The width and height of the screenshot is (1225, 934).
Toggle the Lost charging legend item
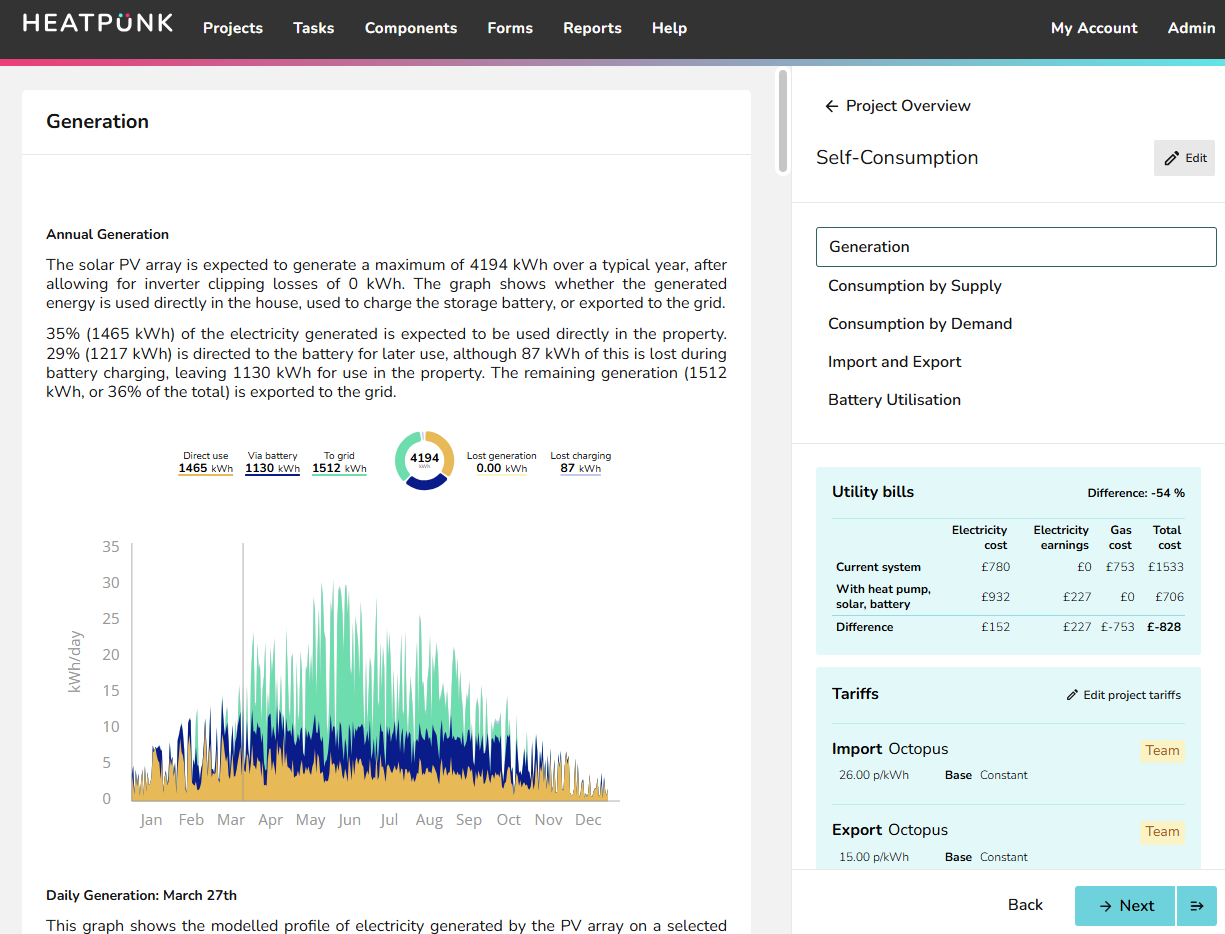point(580,462)
